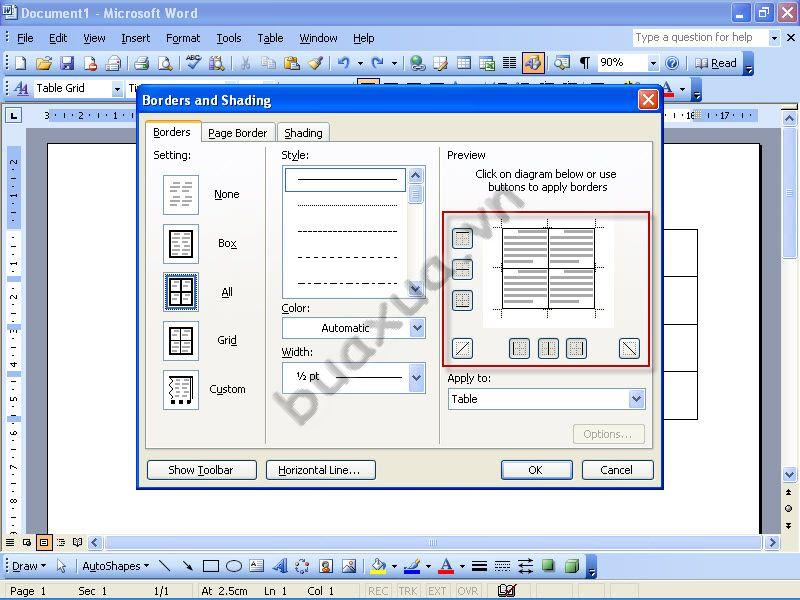Click the Fill Color paint bucket swatch
Viewport: 800px width, 600px height.
378,566
